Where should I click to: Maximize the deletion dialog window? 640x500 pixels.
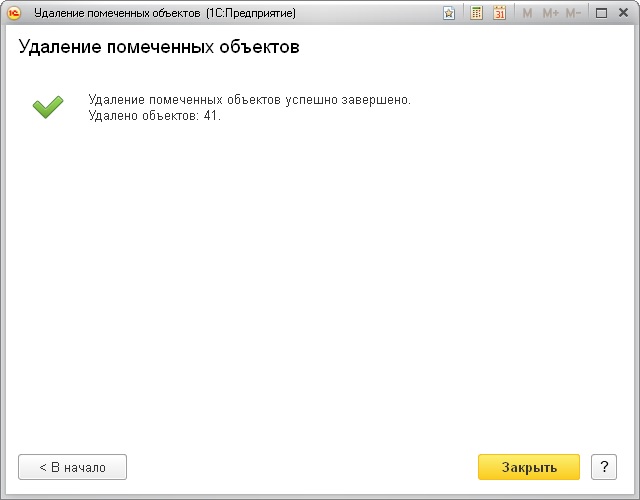601,13
